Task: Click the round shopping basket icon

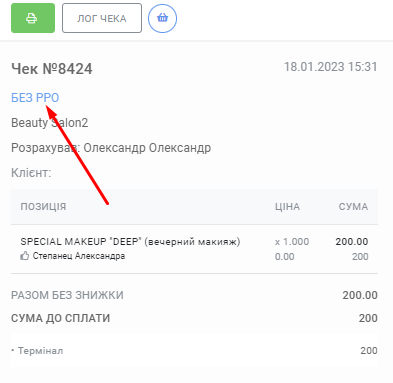Action: click(x=162, y=18)
